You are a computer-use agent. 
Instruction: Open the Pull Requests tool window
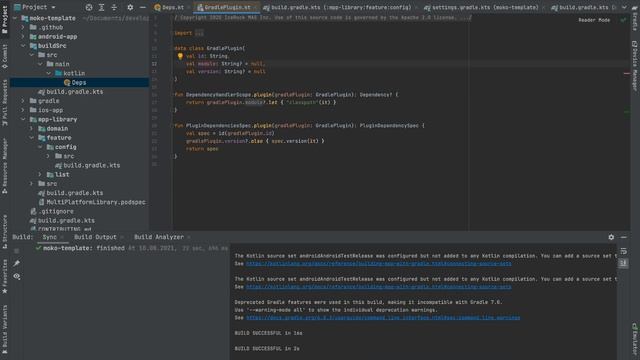coord(4,102)
